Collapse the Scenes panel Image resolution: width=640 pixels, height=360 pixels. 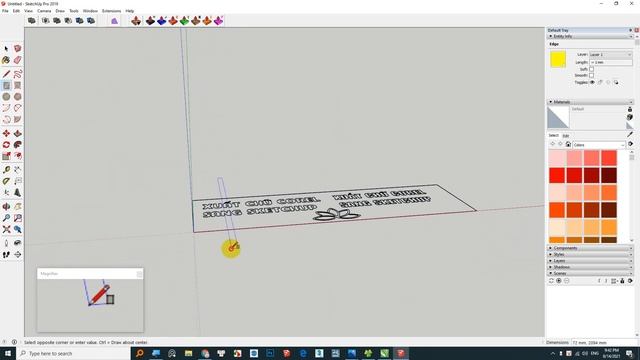(590, 273)
